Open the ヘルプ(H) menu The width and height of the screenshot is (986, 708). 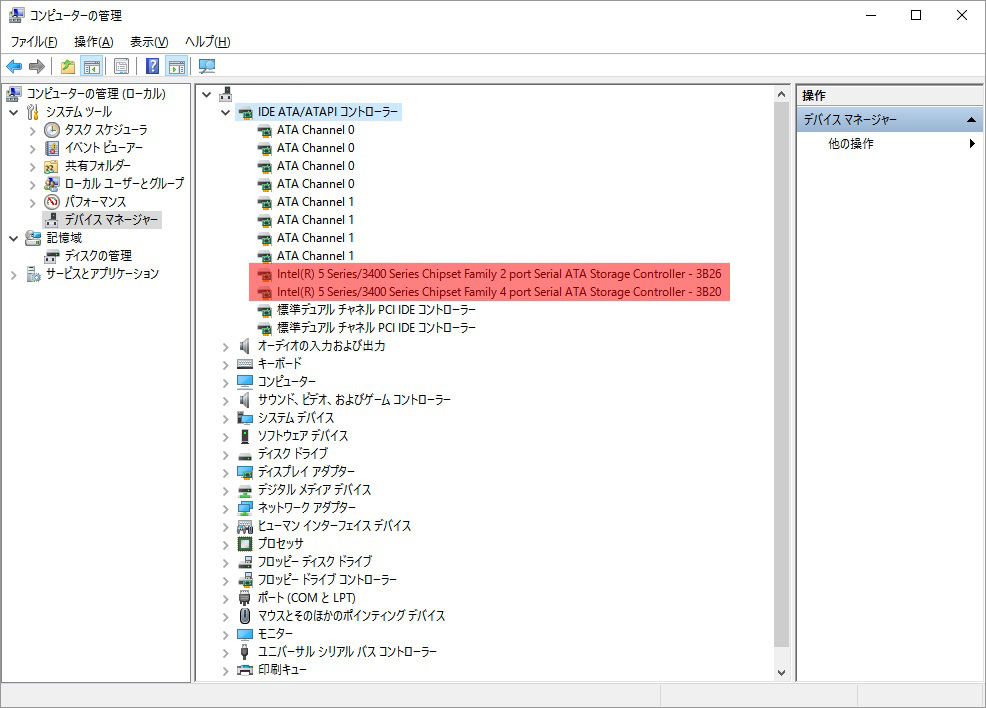[x=208, y=41]
